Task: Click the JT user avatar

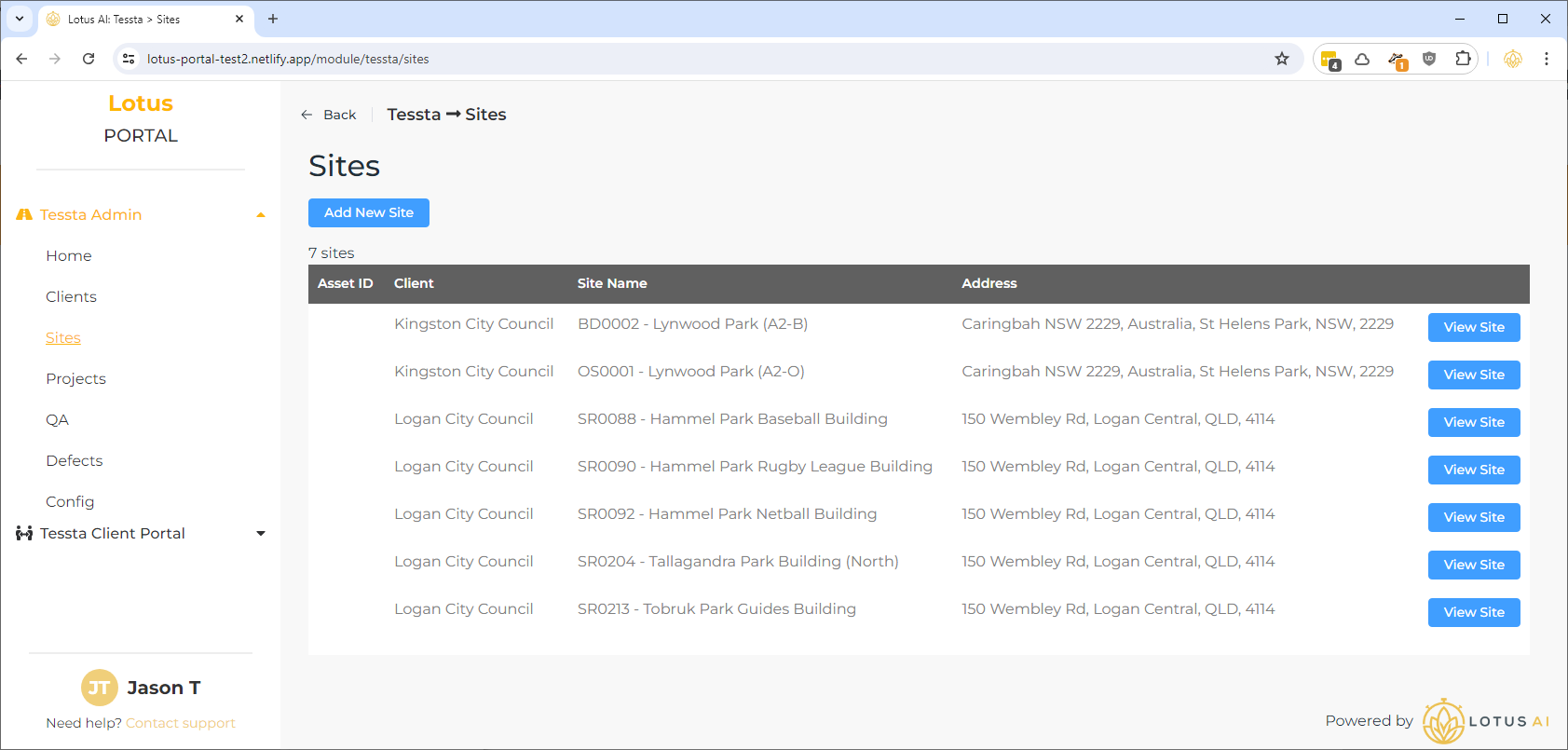Action: pos(99,688)
